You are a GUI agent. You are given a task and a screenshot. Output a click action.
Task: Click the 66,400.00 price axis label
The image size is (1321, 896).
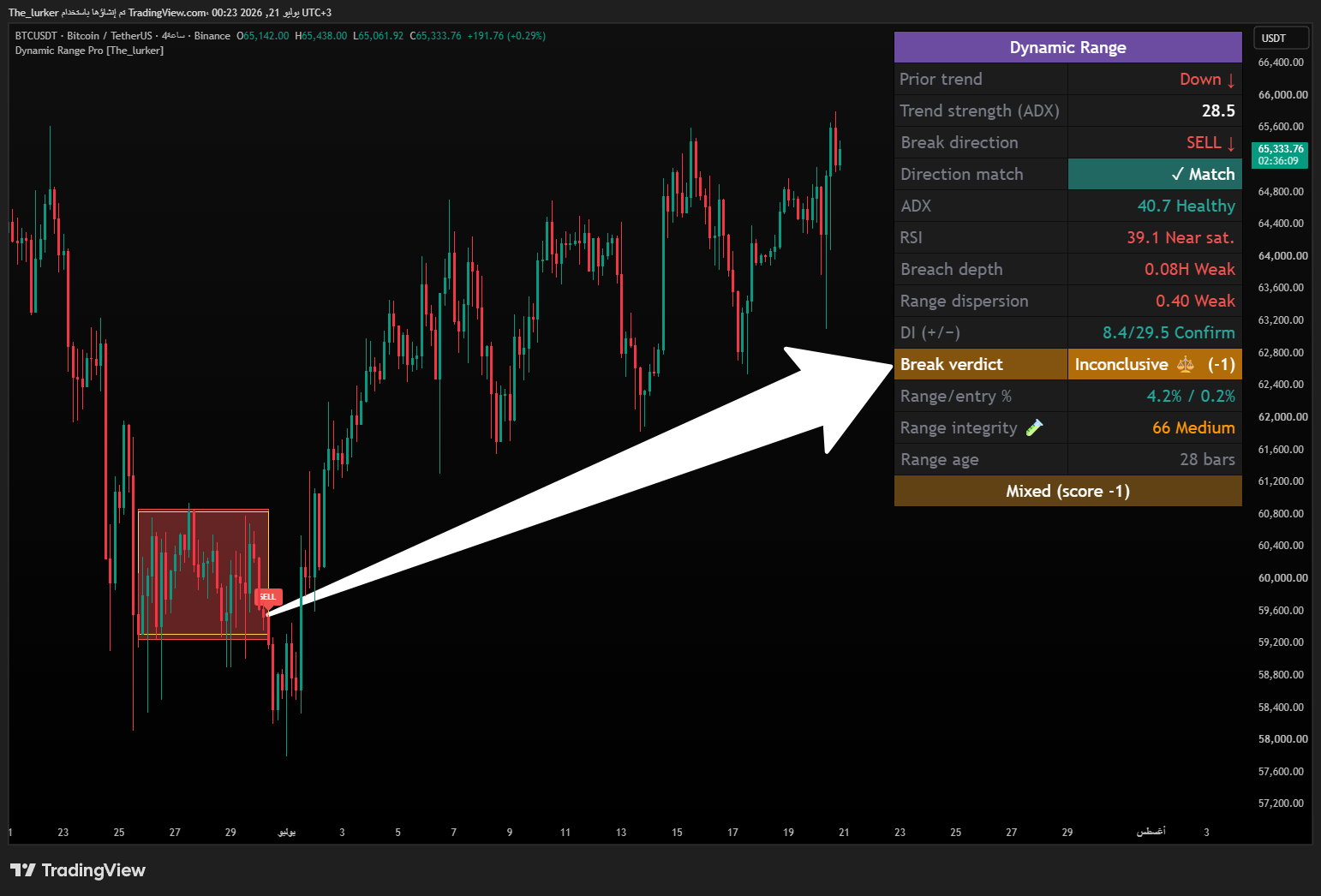(x=1281, y=63)
